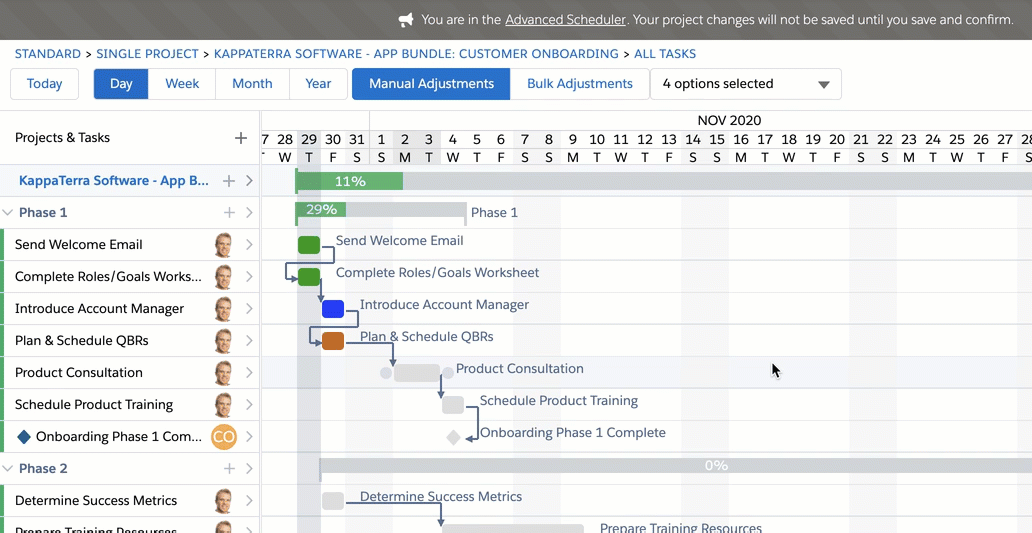1032x533 pixels.
Task: Open details chevron for Introduce Account Manager
Action: [249, 309]
